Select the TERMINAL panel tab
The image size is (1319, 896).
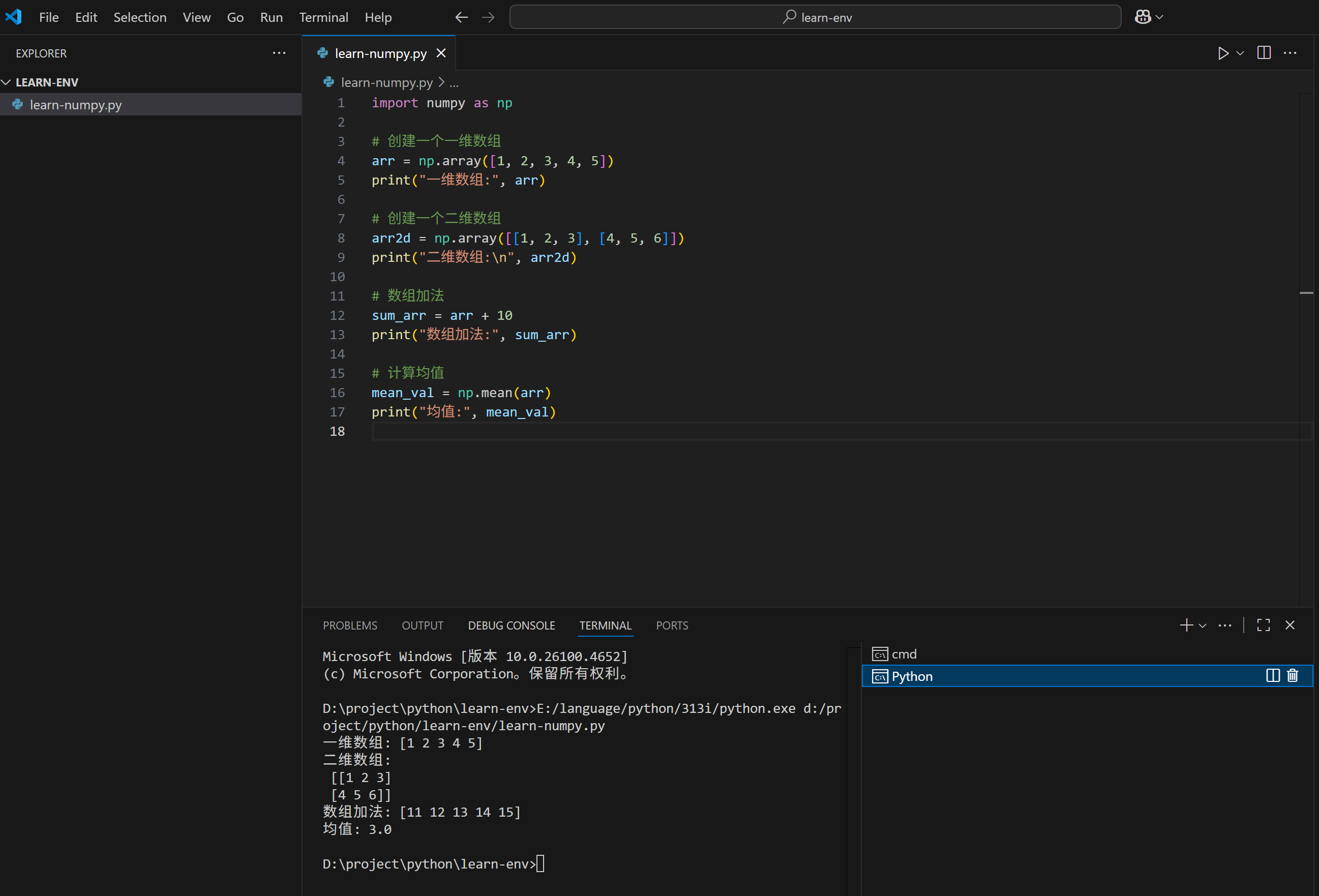coord(605,625)
